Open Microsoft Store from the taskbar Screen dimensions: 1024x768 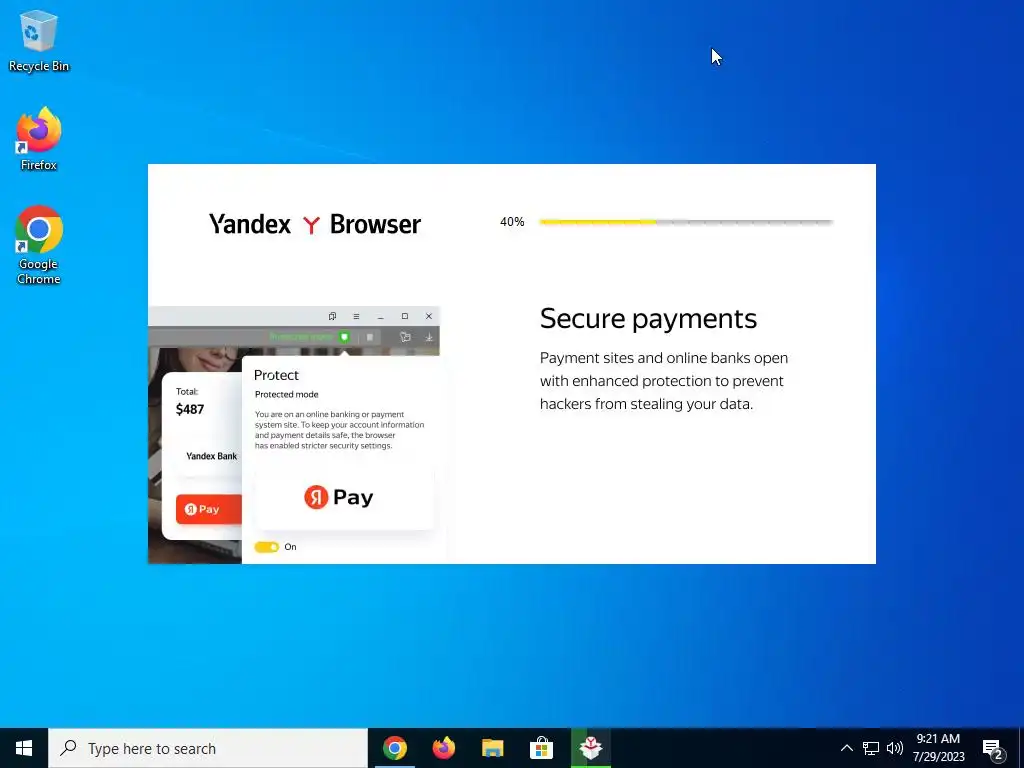tap(541, 748)
